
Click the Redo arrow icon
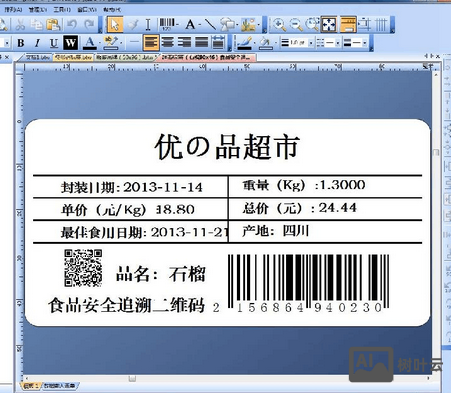coord(89,25)
